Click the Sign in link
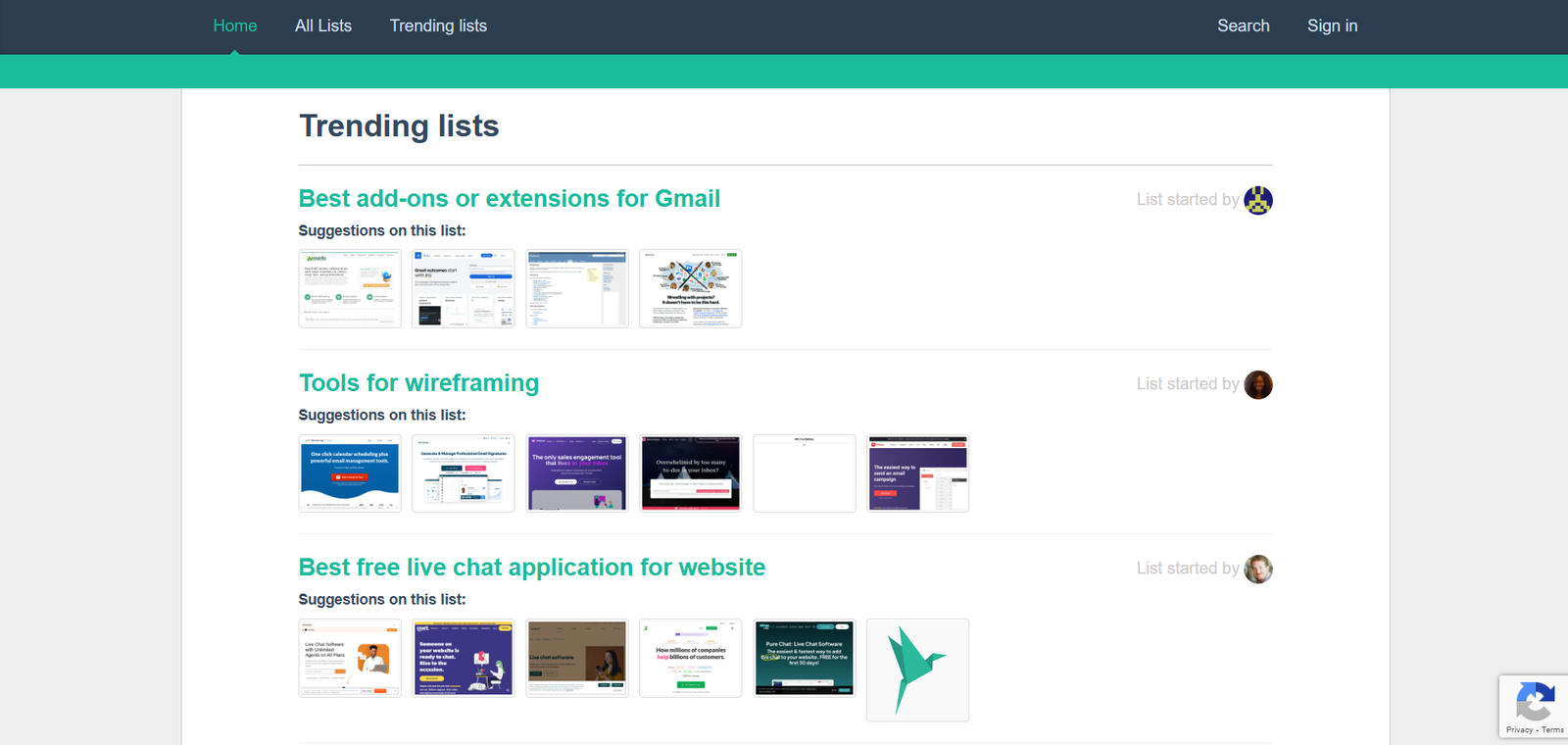The height and width of the screenshot is (745, 1568). [x=1332, y=25]
